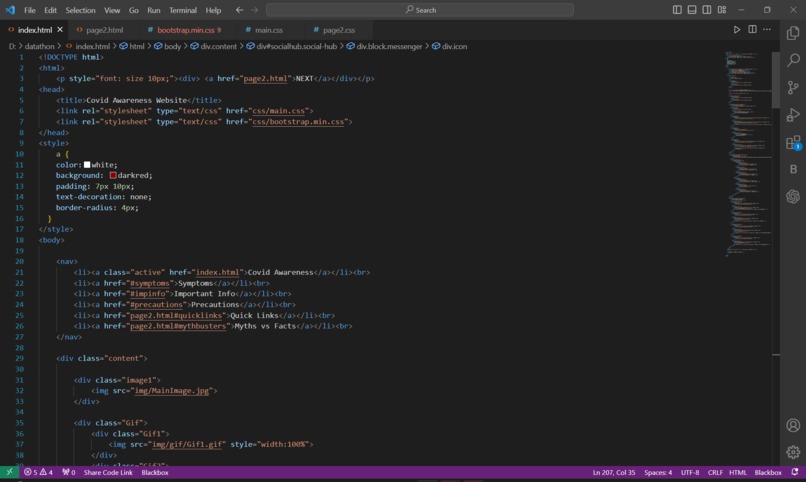Open the Run and Debug view
This screenshot has width=806, height=482.
[793, 115]
